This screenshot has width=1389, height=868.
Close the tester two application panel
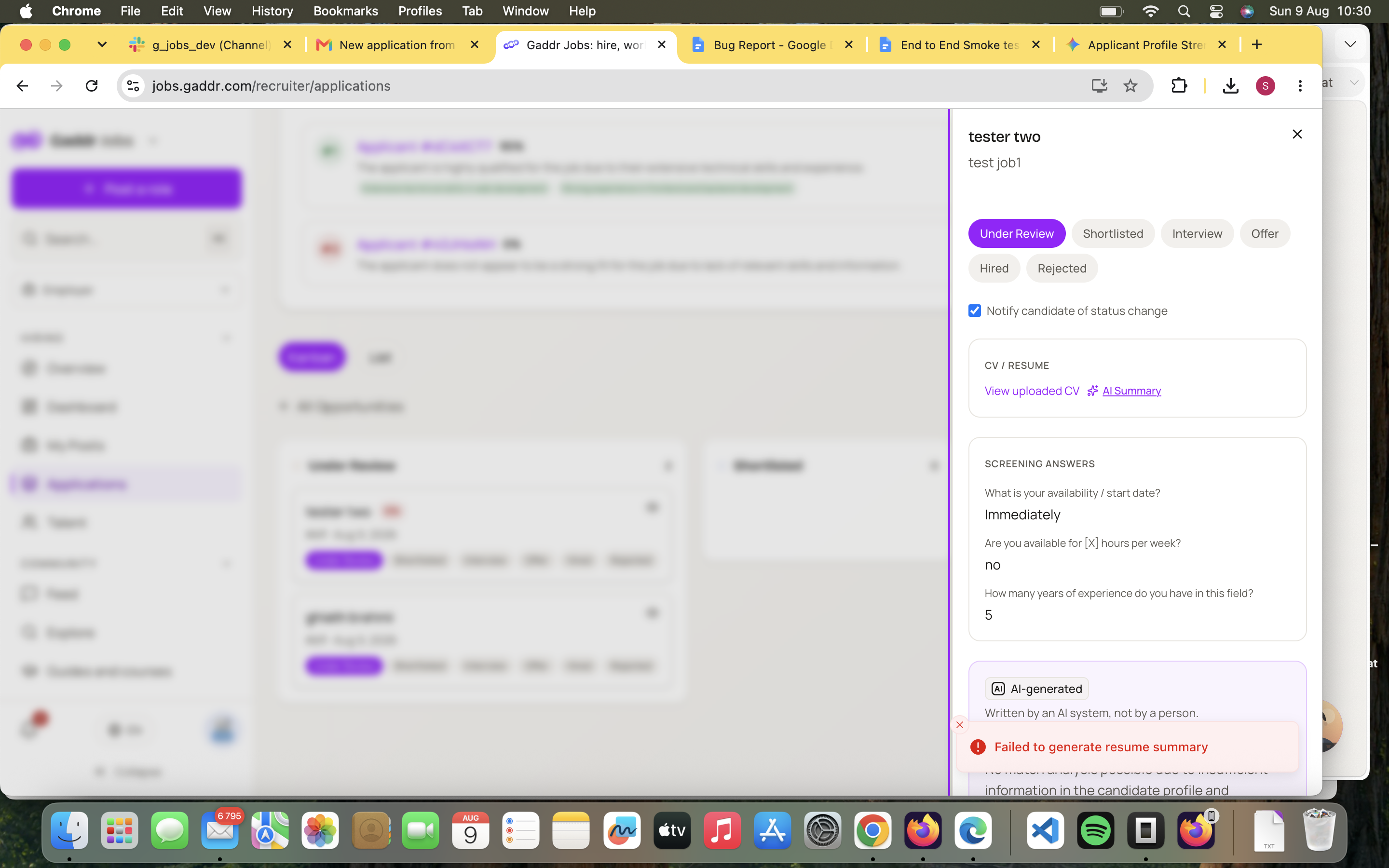(1296, 135)
